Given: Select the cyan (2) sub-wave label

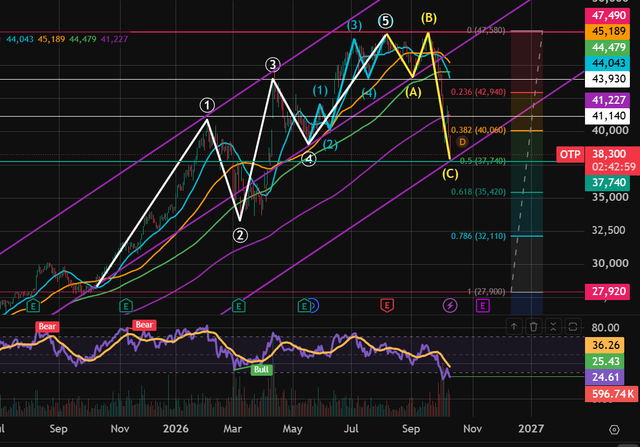Looking at the screenshot, I should (330, 145).
